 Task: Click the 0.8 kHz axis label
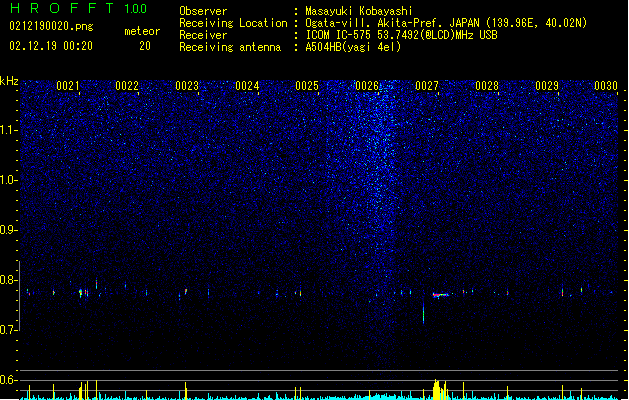click(9, 280)
